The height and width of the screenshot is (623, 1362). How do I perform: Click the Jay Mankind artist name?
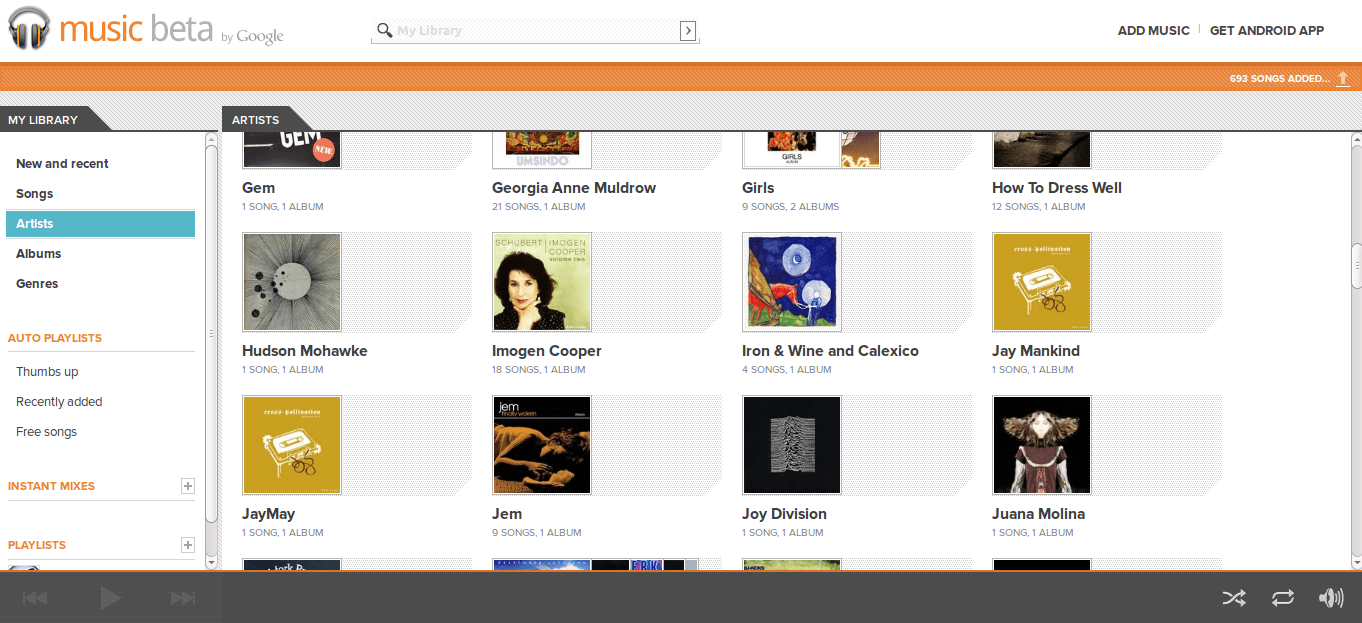point(1036,351)
